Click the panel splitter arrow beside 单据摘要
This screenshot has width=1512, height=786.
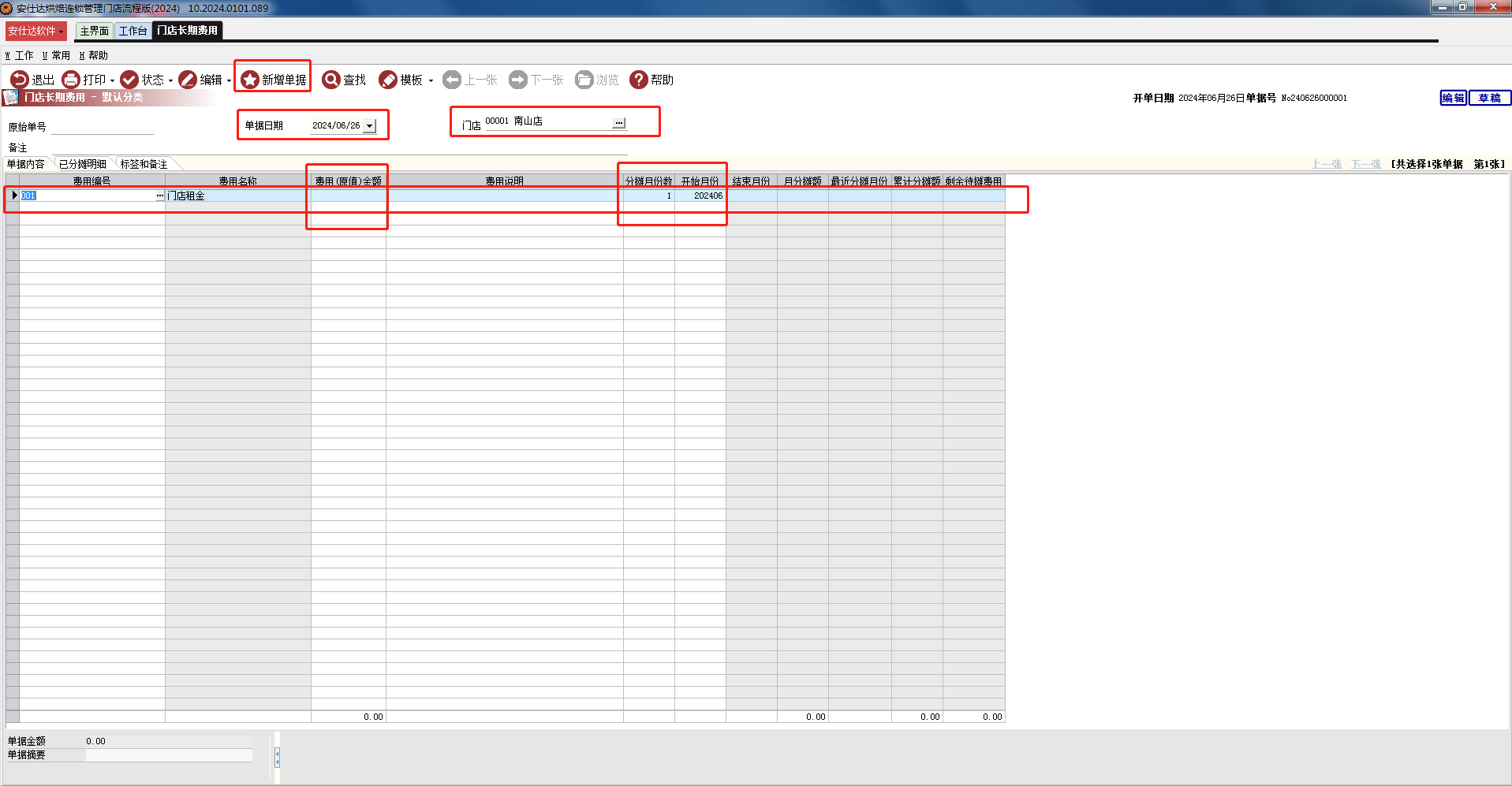pyautogui.click(x=277, y=758)
